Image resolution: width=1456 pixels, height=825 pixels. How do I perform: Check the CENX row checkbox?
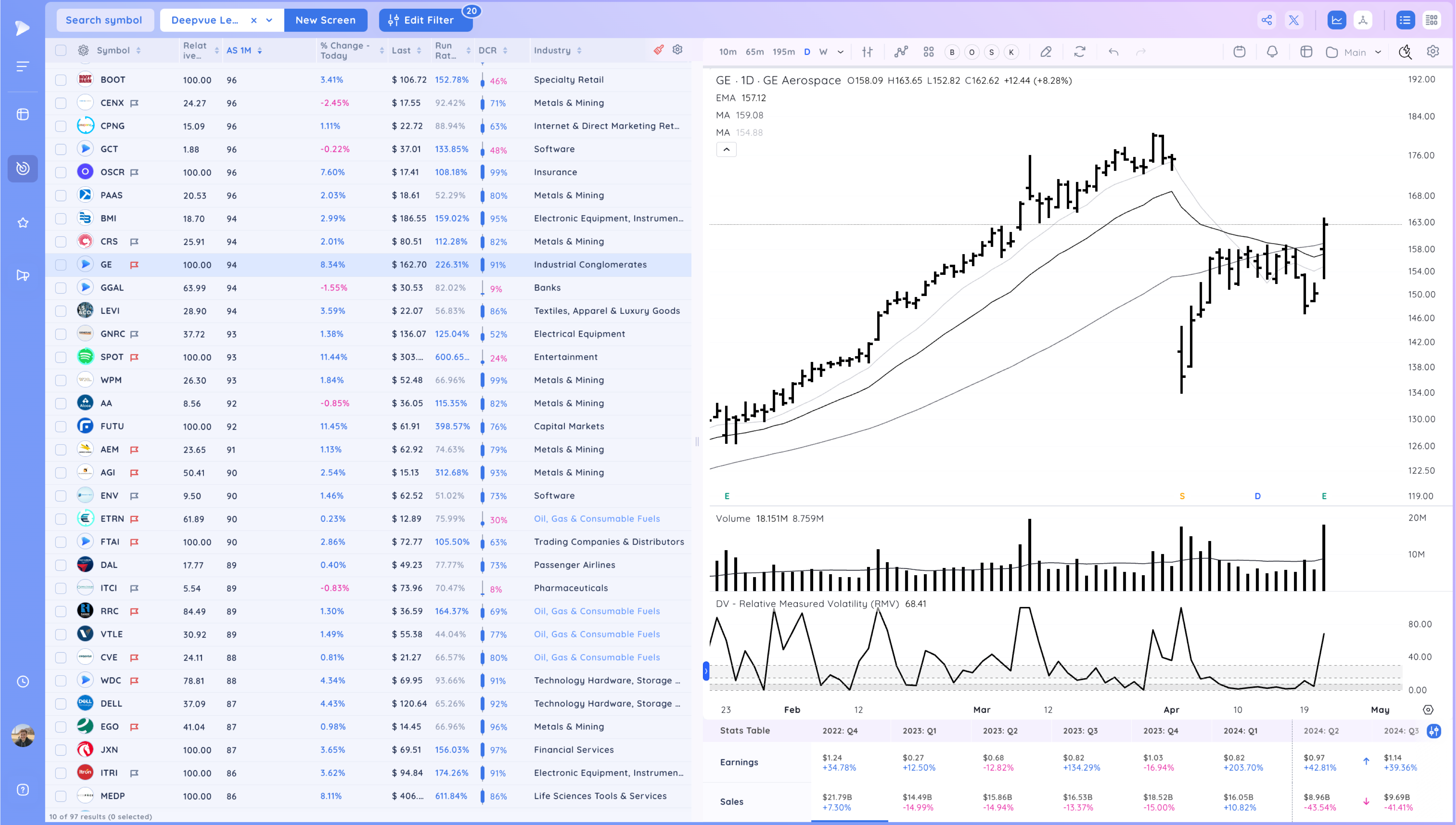tap(60, 103)
